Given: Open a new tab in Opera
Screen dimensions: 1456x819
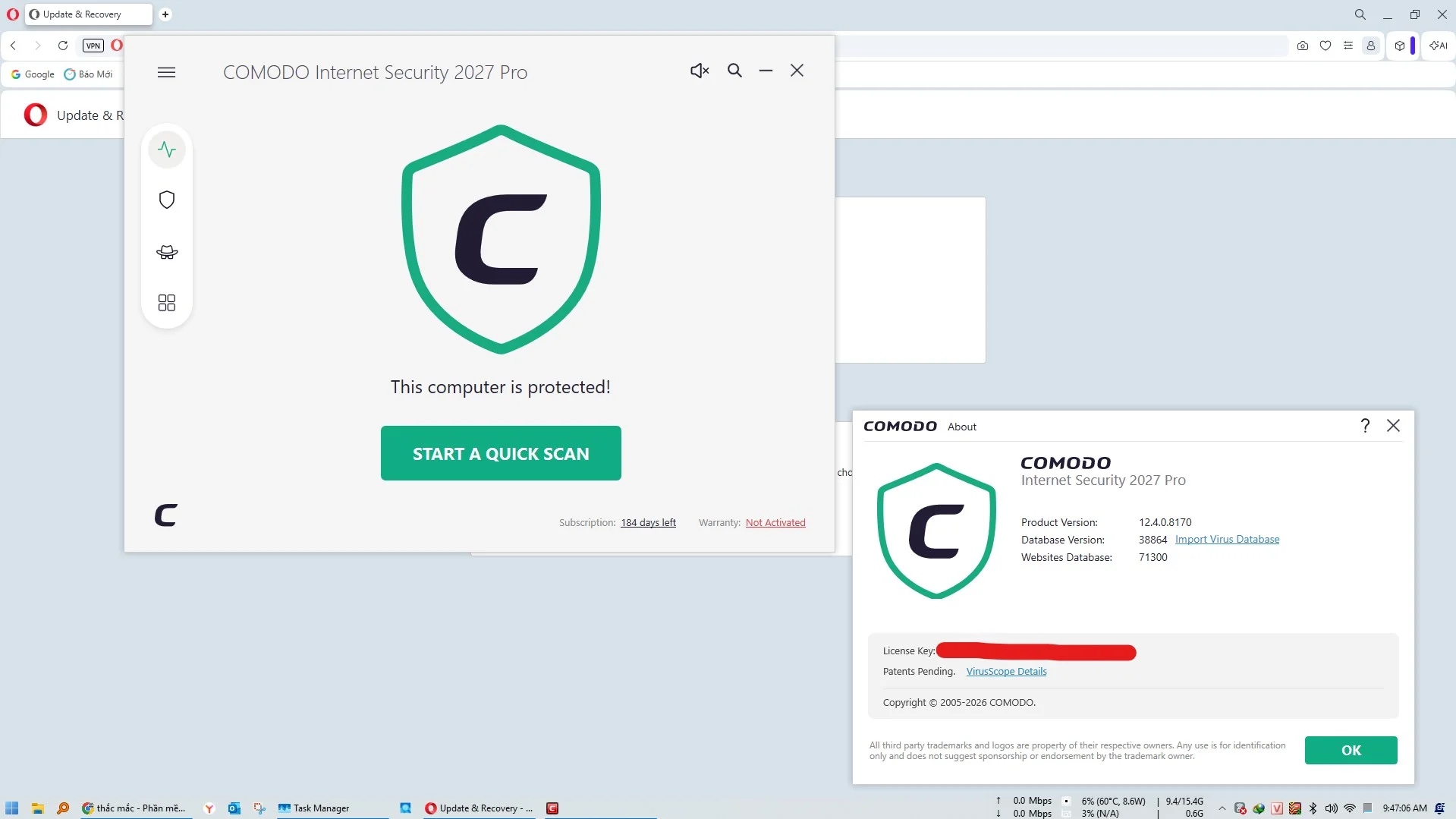Looking at the screenshot, I should (x=165, y=14).
